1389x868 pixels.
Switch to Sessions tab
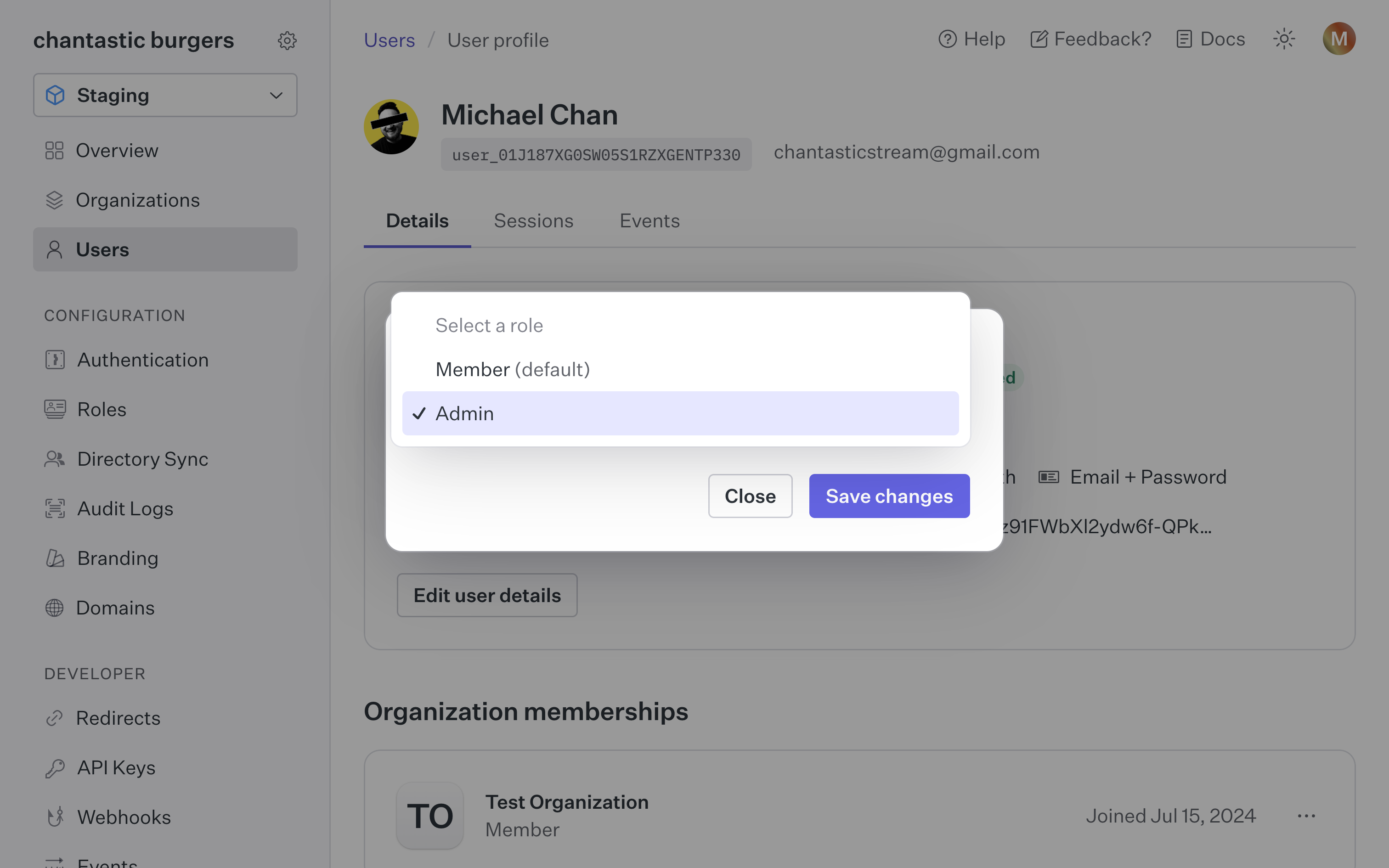(x=533, y=220)
